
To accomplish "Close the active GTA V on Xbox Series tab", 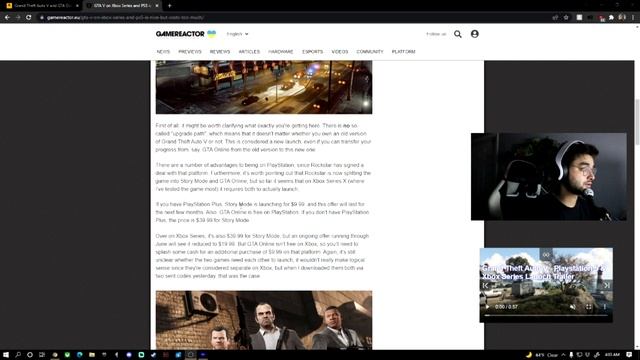I will [157, 6].
